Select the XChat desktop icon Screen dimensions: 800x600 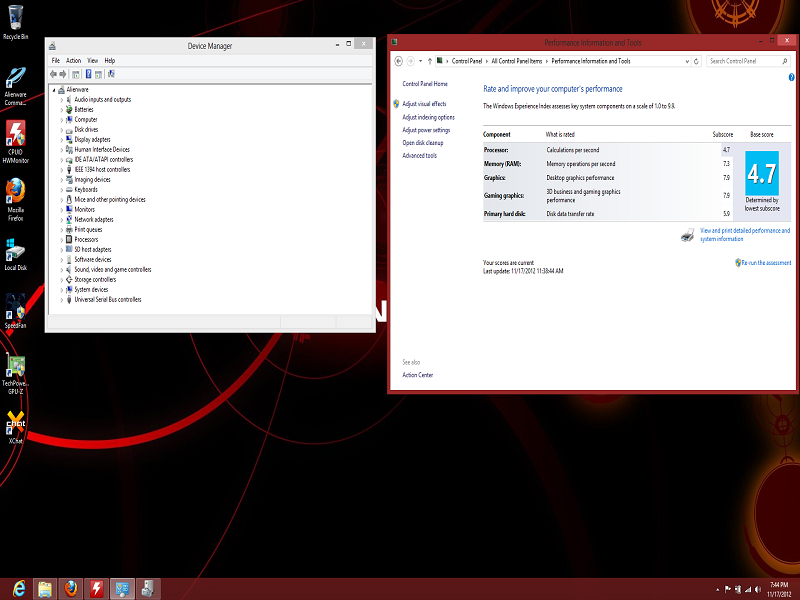[x=15, y=428]
